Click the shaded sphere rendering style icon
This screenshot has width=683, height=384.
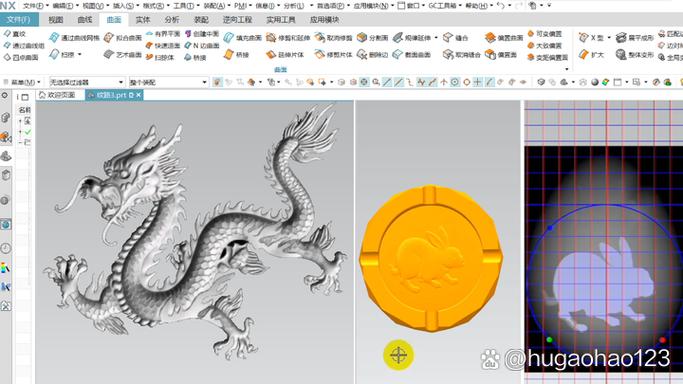(595, 82)
